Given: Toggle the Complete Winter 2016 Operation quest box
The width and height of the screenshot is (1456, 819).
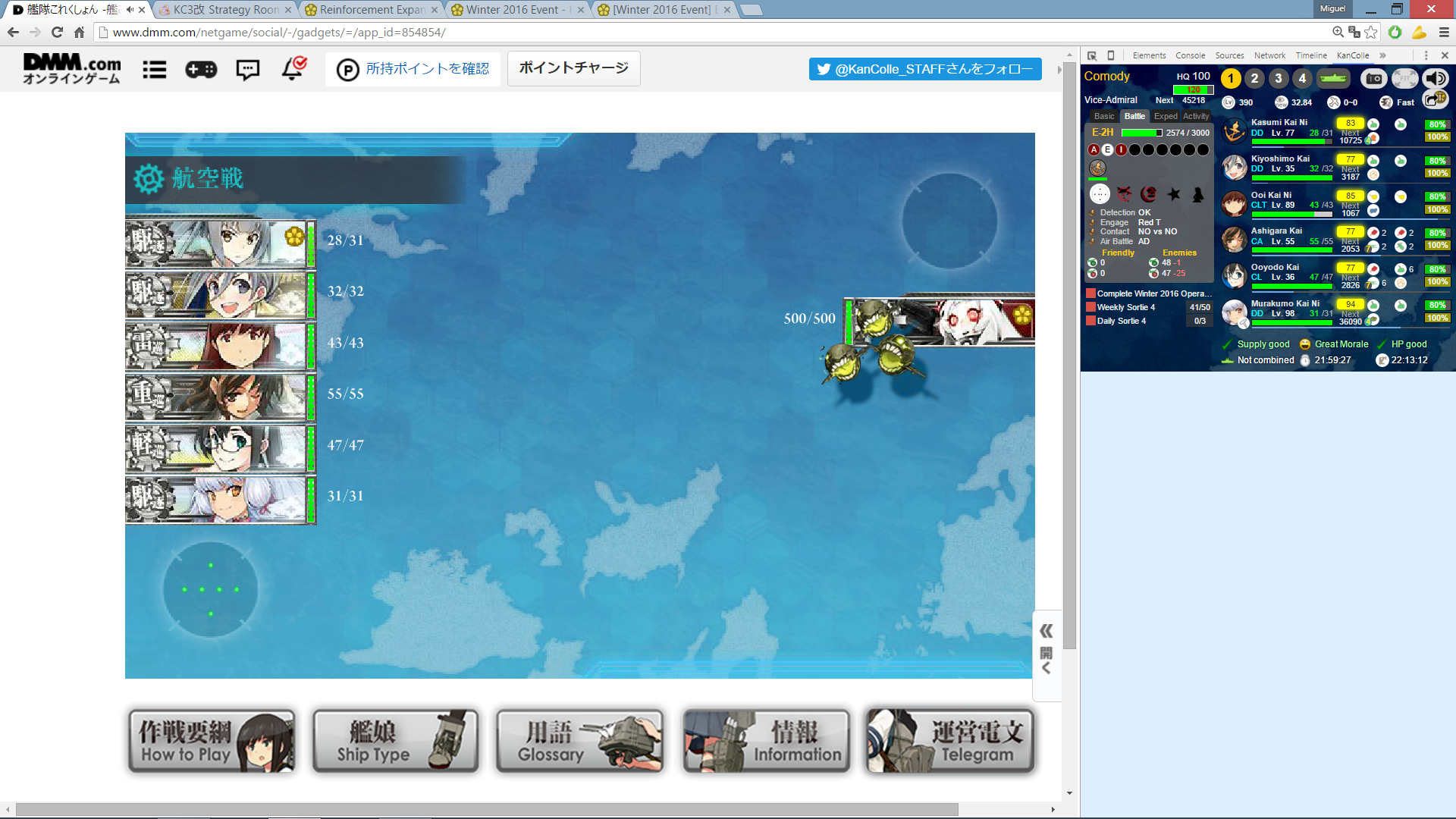Looking at the screenshot, I should click(x=1090, y=293).
